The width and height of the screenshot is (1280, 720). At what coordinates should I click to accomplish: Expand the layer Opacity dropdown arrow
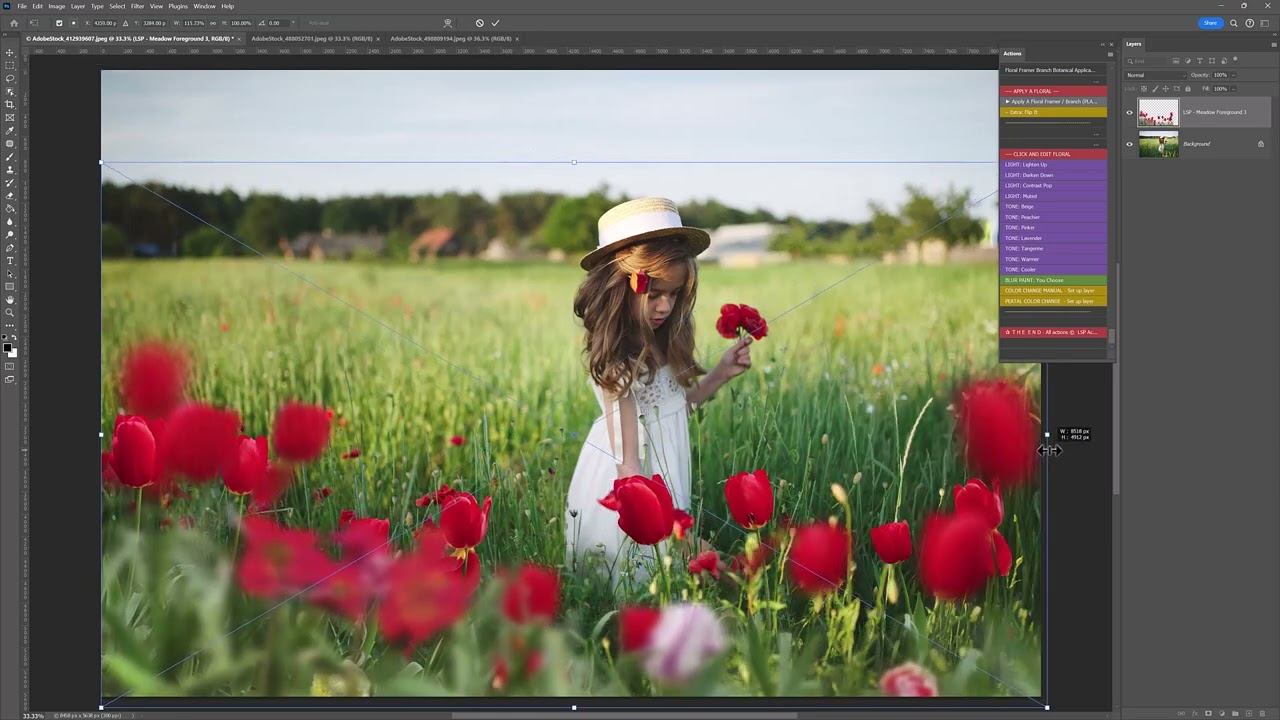(1232, 75)
